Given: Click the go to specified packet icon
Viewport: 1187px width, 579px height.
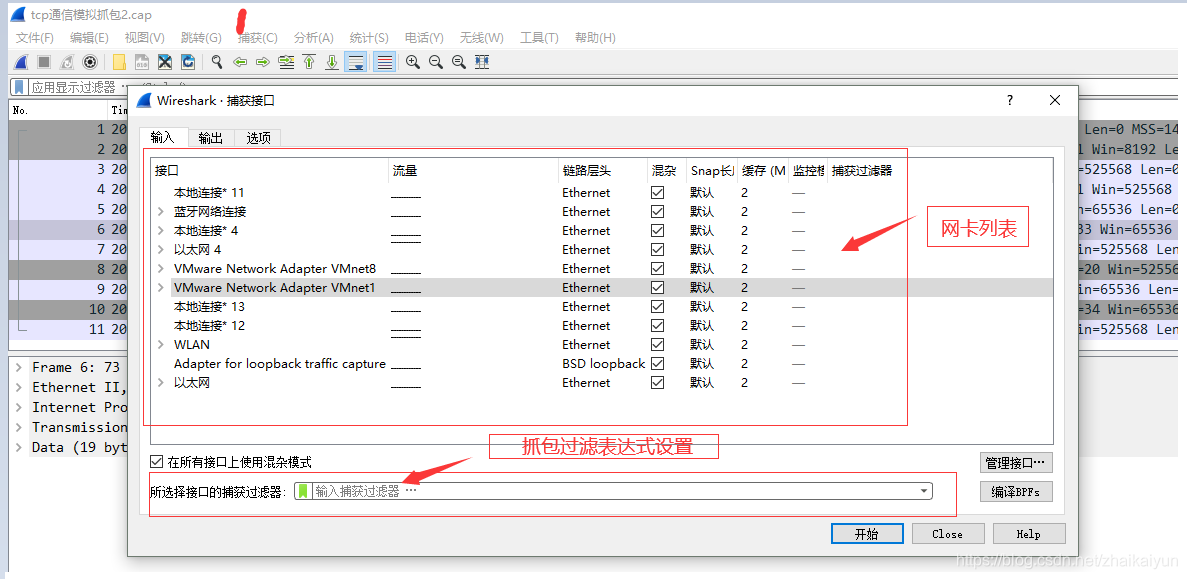Looking at the screenshot, I should click(x=286, y=62).
